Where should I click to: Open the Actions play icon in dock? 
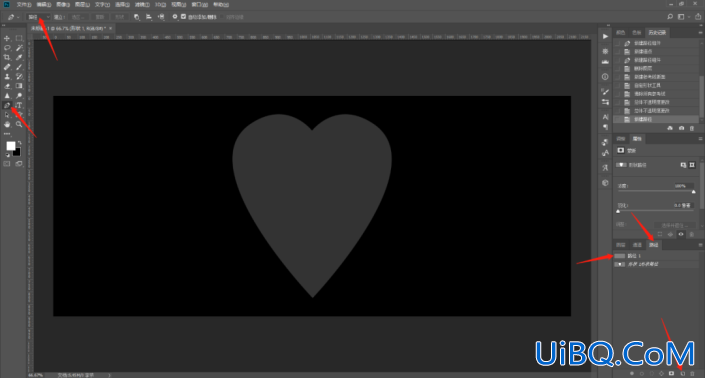[605, 36]
